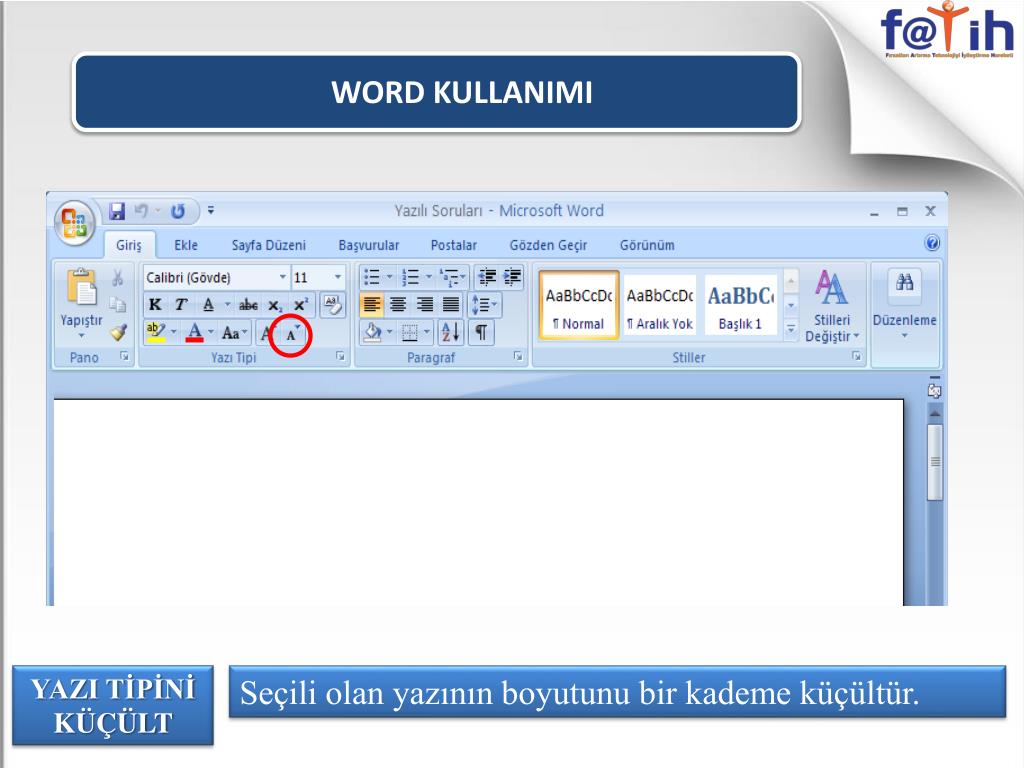Toggle superscript formatting
1024x768 pixels.
coord(300,304)
